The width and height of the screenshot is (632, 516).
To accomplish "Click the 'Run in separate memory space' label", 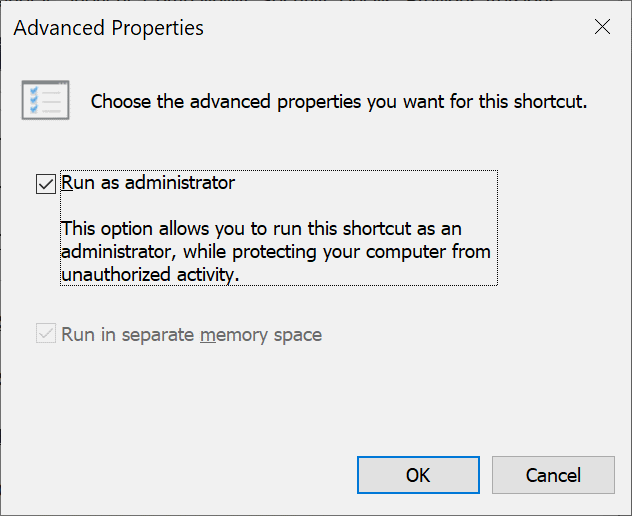I will 191,335.
